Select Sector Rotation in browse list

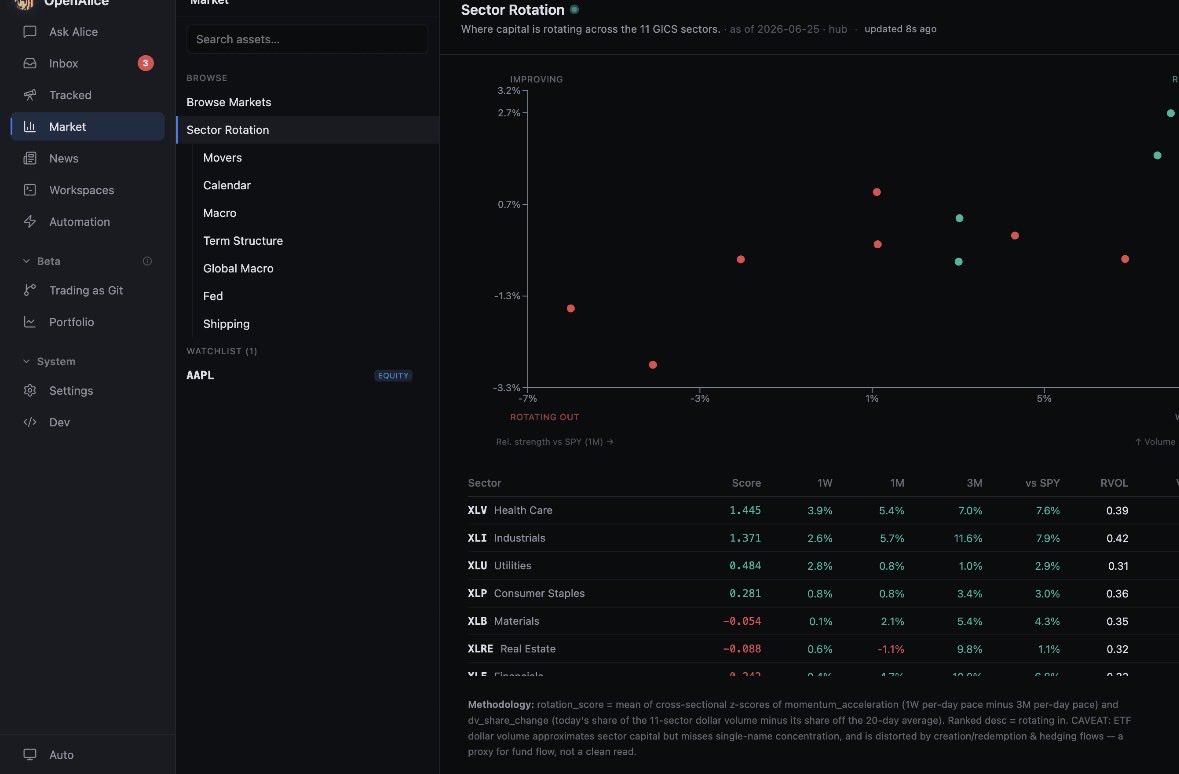pyautogui.click(x=308, y=129)
